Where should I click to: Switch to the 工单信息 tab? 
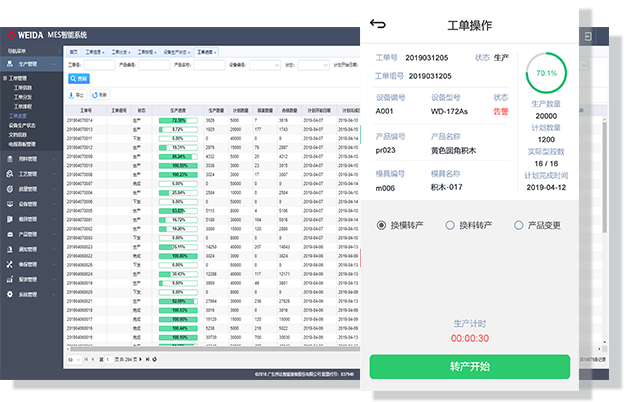[x=95, y=52]
